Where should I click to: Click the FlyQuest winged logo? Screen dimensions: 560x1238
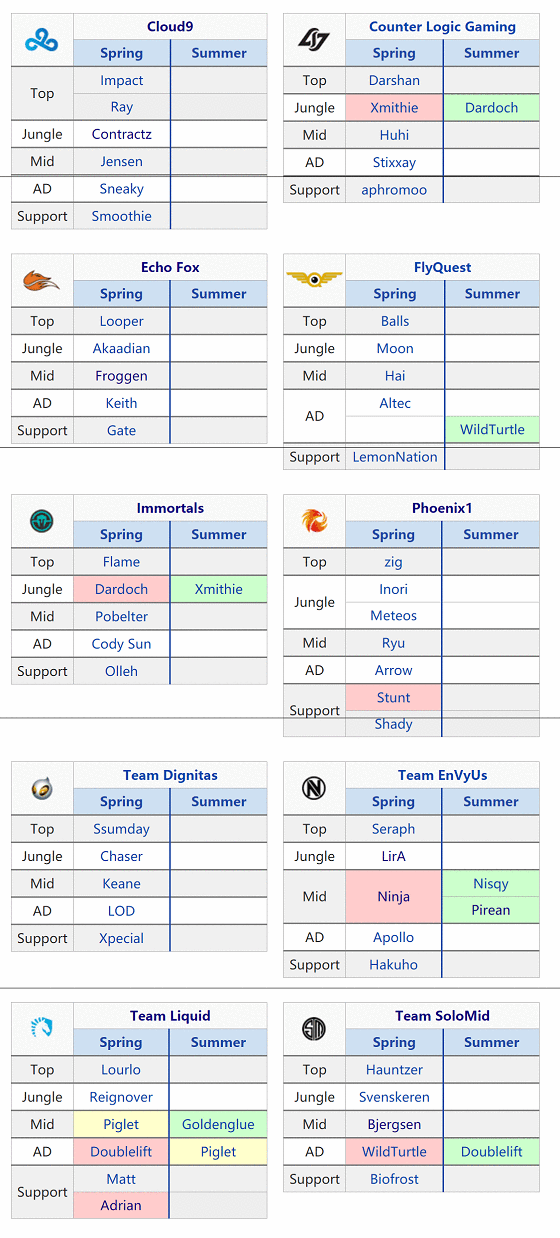tap(314, 279)
